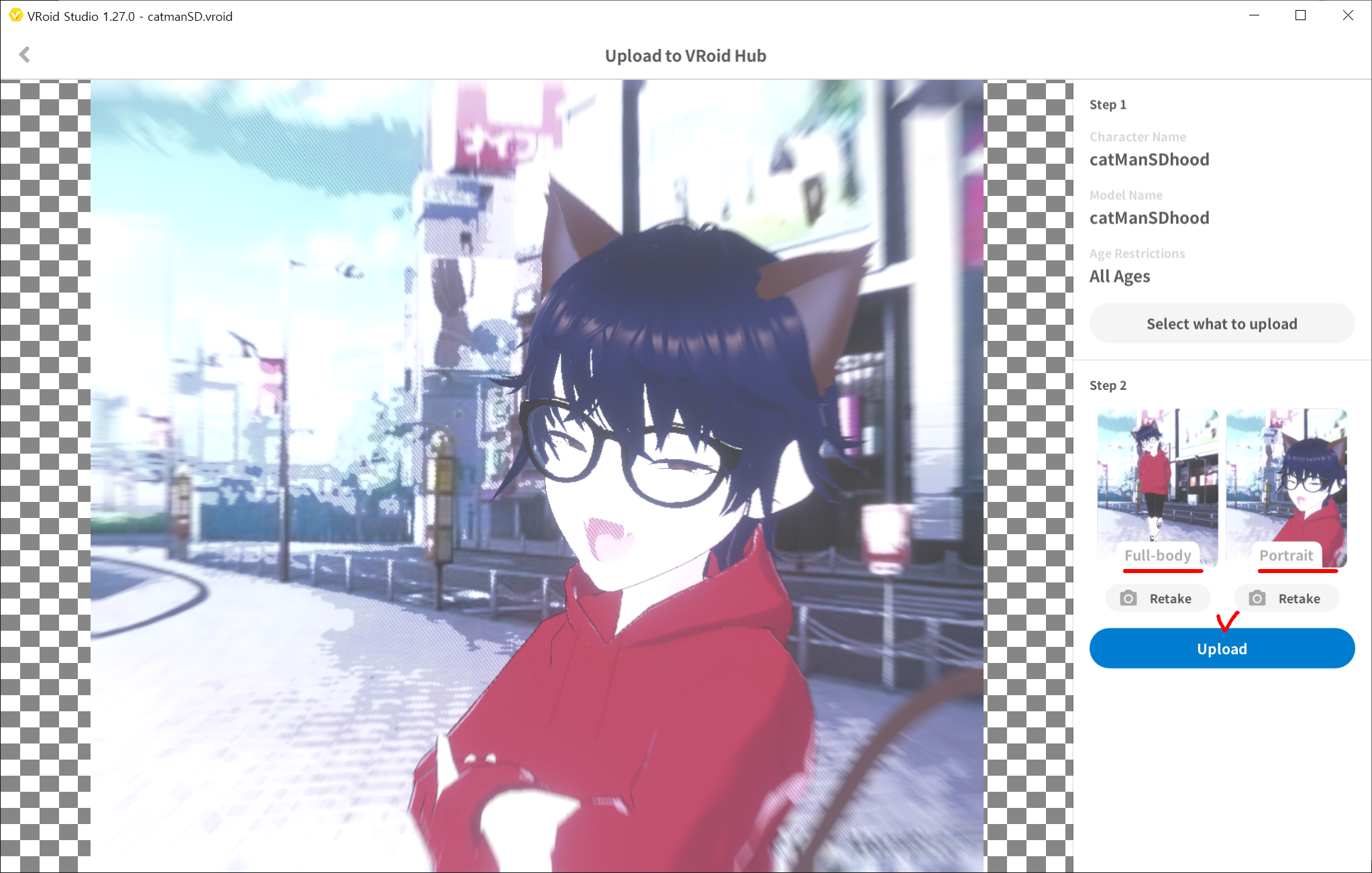This screenshot has height=873, width=1372.
Task: Click the catManSDhood character name field
Action: point(1149,160)
